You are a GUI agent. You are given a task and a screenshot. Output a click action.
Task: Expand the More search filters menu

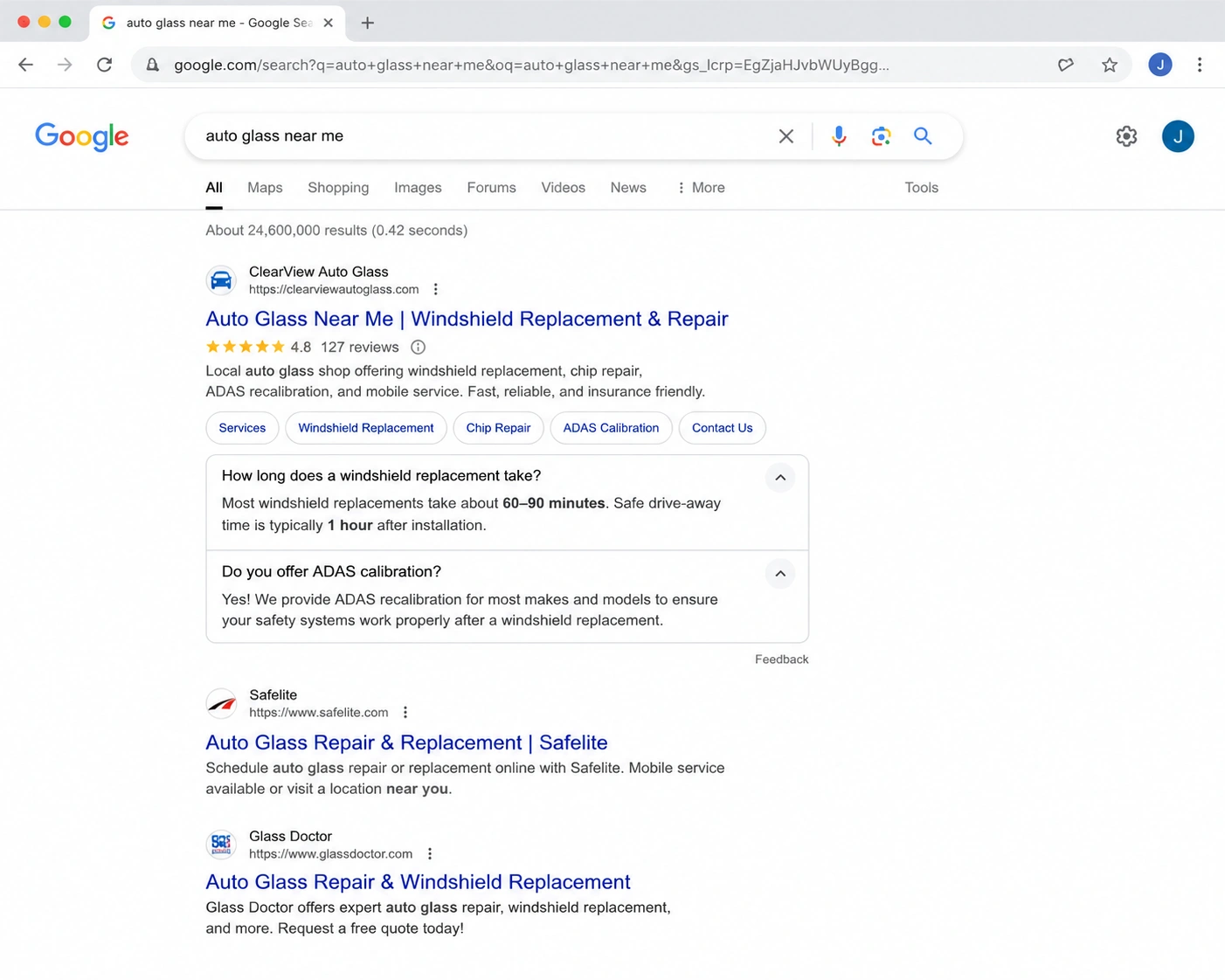701,188
